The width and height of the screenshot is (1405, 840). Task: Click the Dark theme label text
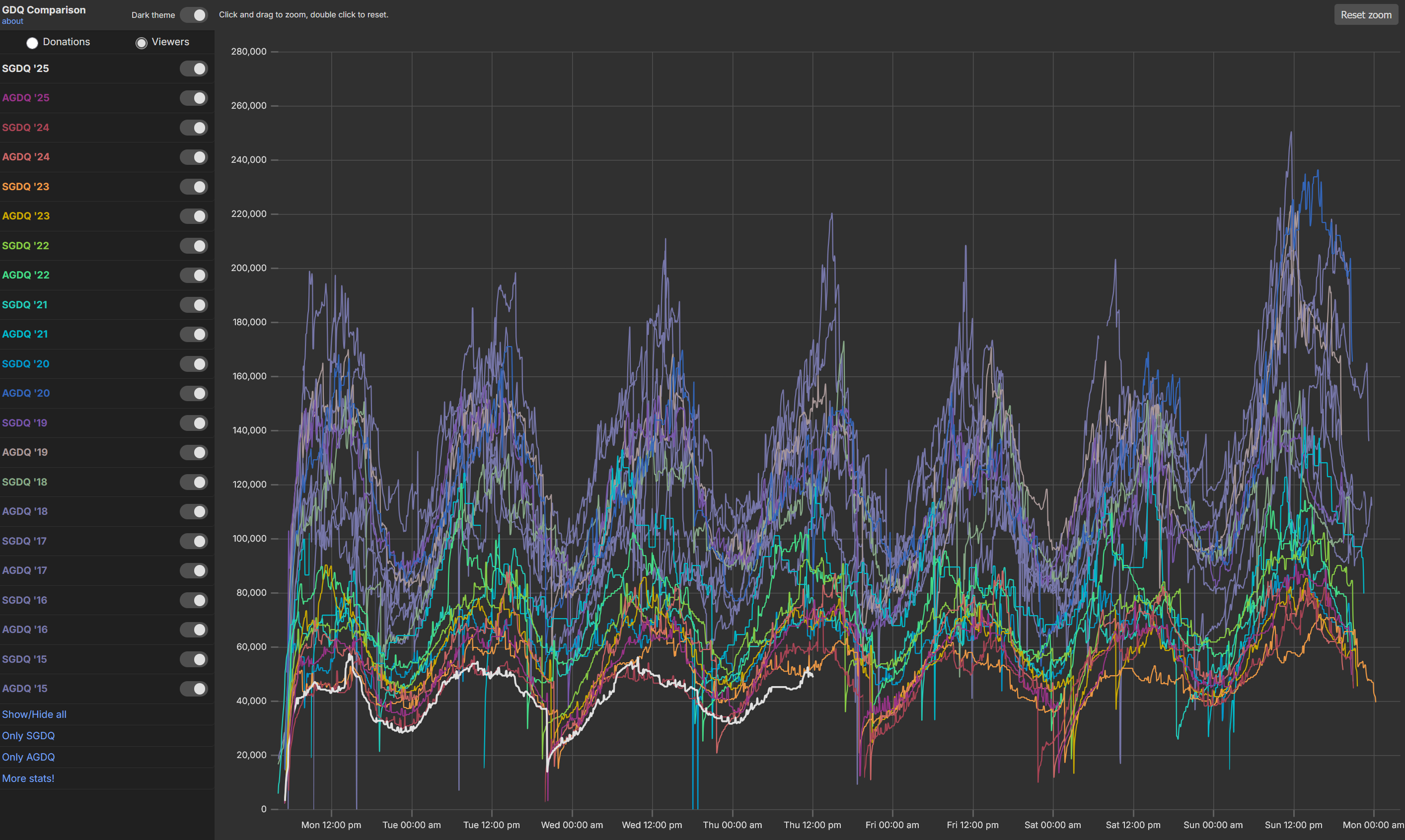point(153,15)
